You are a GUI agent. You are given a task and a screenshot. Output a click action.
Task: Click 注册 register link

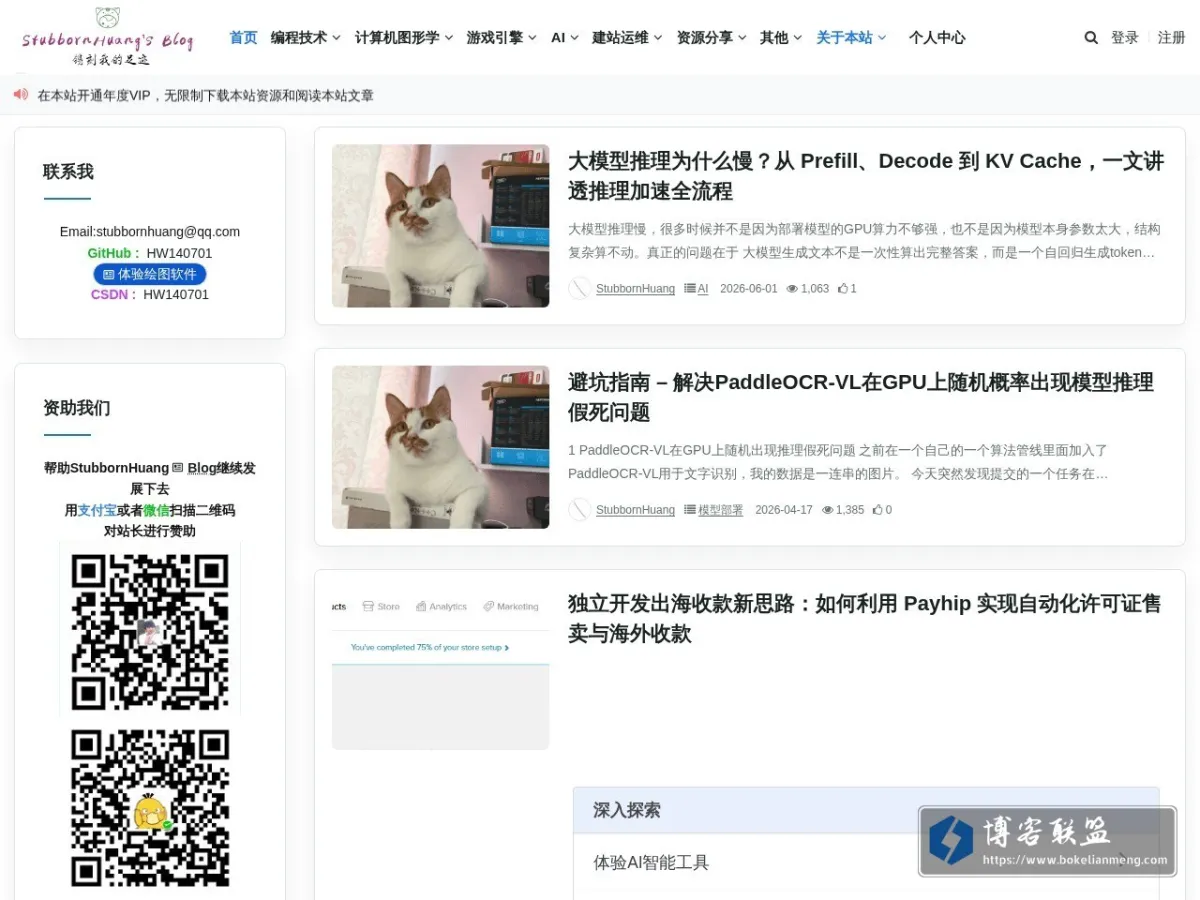[1172, 38]
